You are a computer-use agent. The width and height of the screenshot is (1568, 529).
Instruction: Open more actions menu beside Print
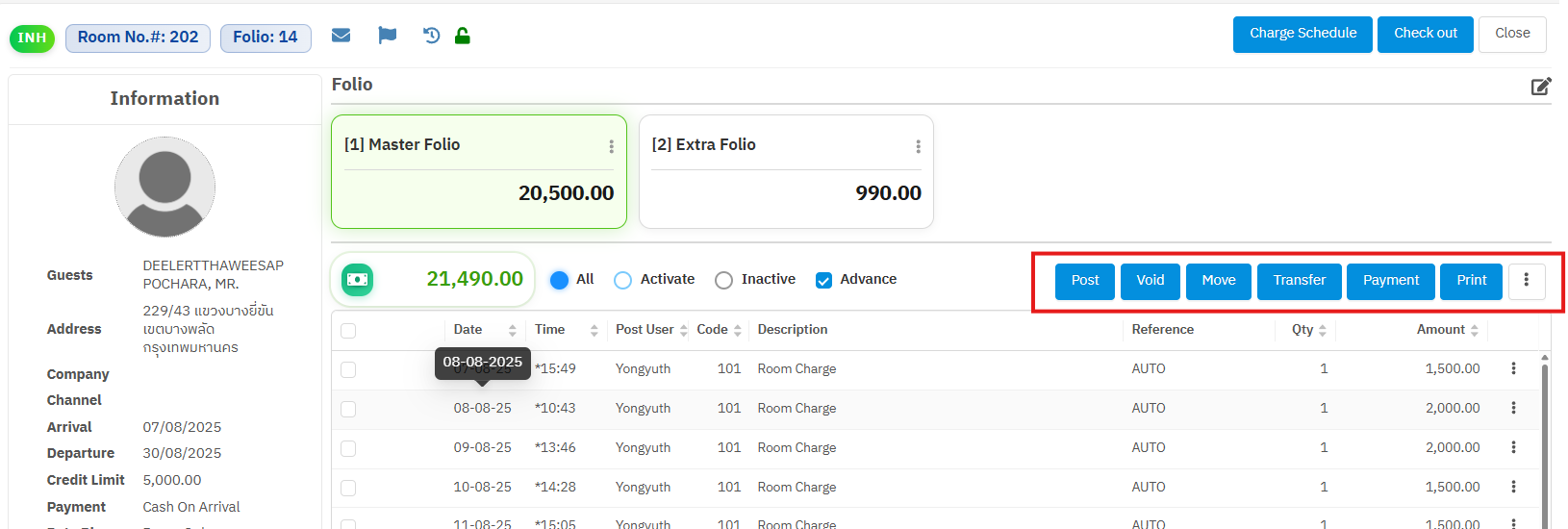1526,280
